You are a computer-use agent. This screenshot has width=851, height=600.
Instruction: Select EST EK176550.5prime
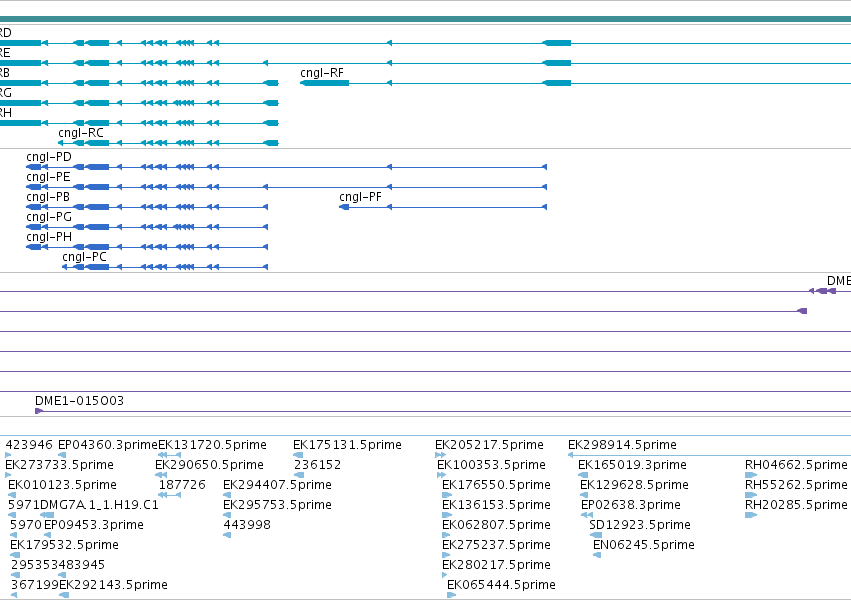[497, 485]
